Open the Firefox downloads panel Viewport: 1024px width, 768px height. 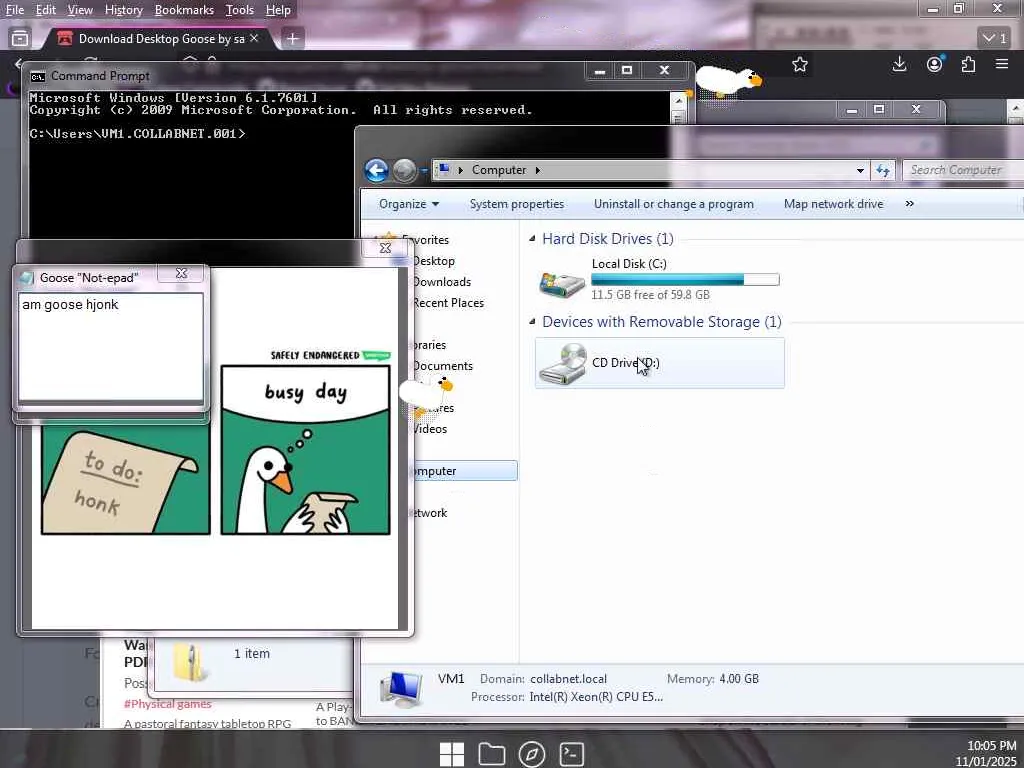tap(899, 64)
